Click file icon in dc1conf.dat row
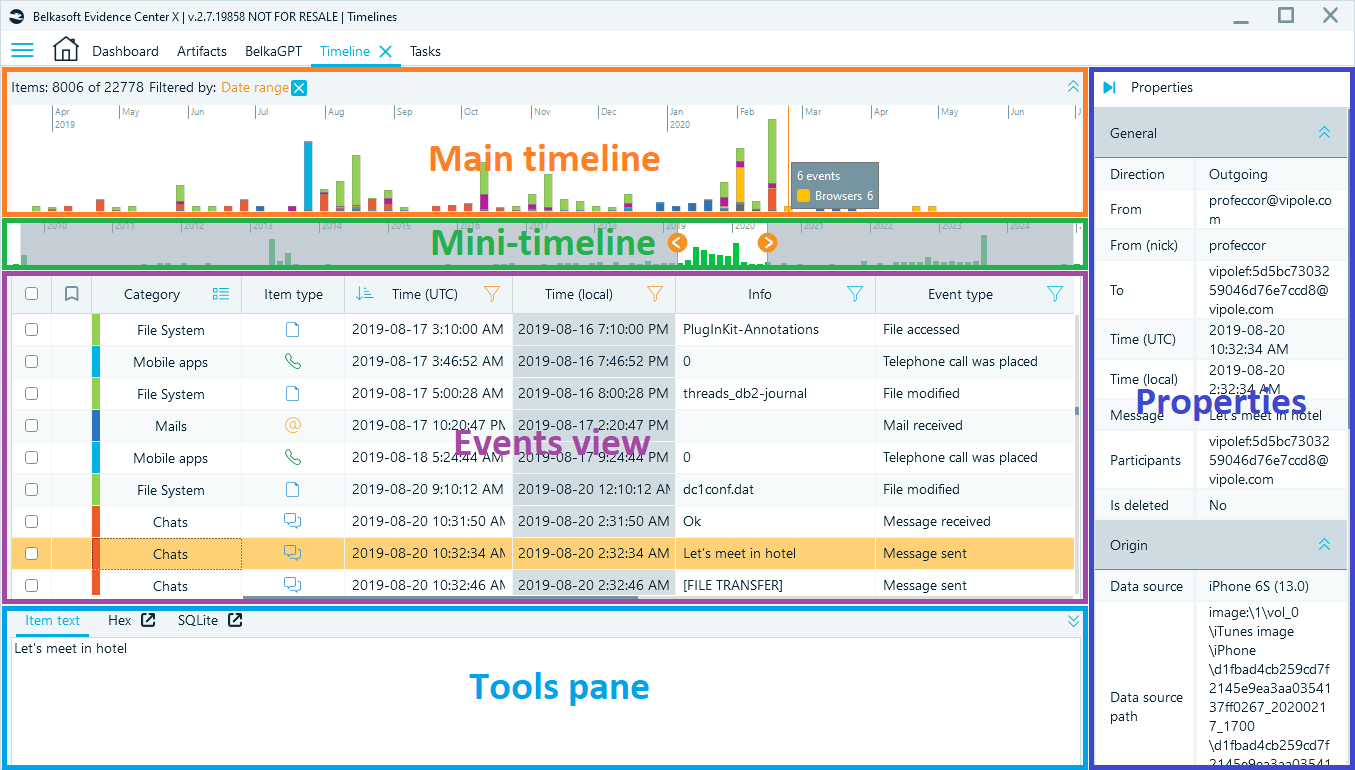This screenshot has width=1355, height=770. click(293, 490)
